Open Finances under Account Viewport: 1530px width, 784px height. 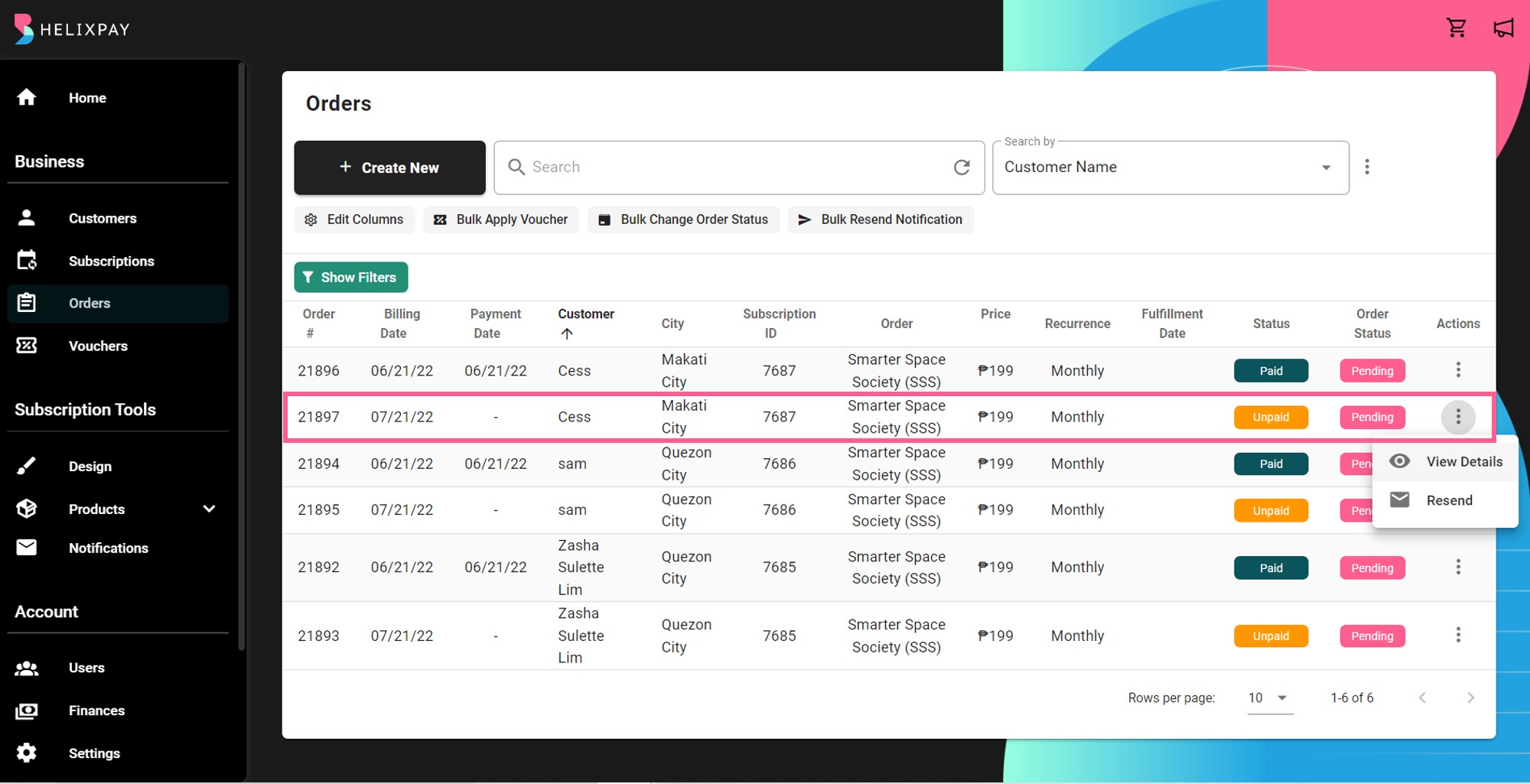96,711
